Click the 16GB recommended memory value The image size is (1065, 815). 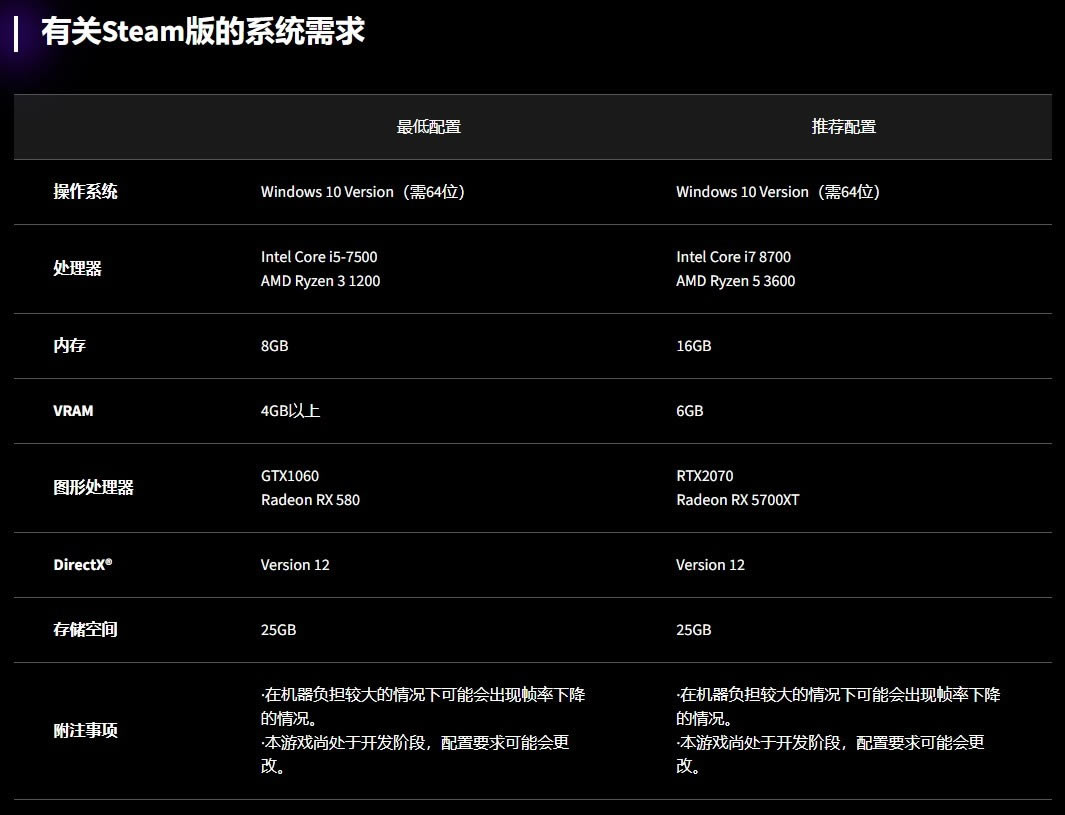(x=693, y=346)
